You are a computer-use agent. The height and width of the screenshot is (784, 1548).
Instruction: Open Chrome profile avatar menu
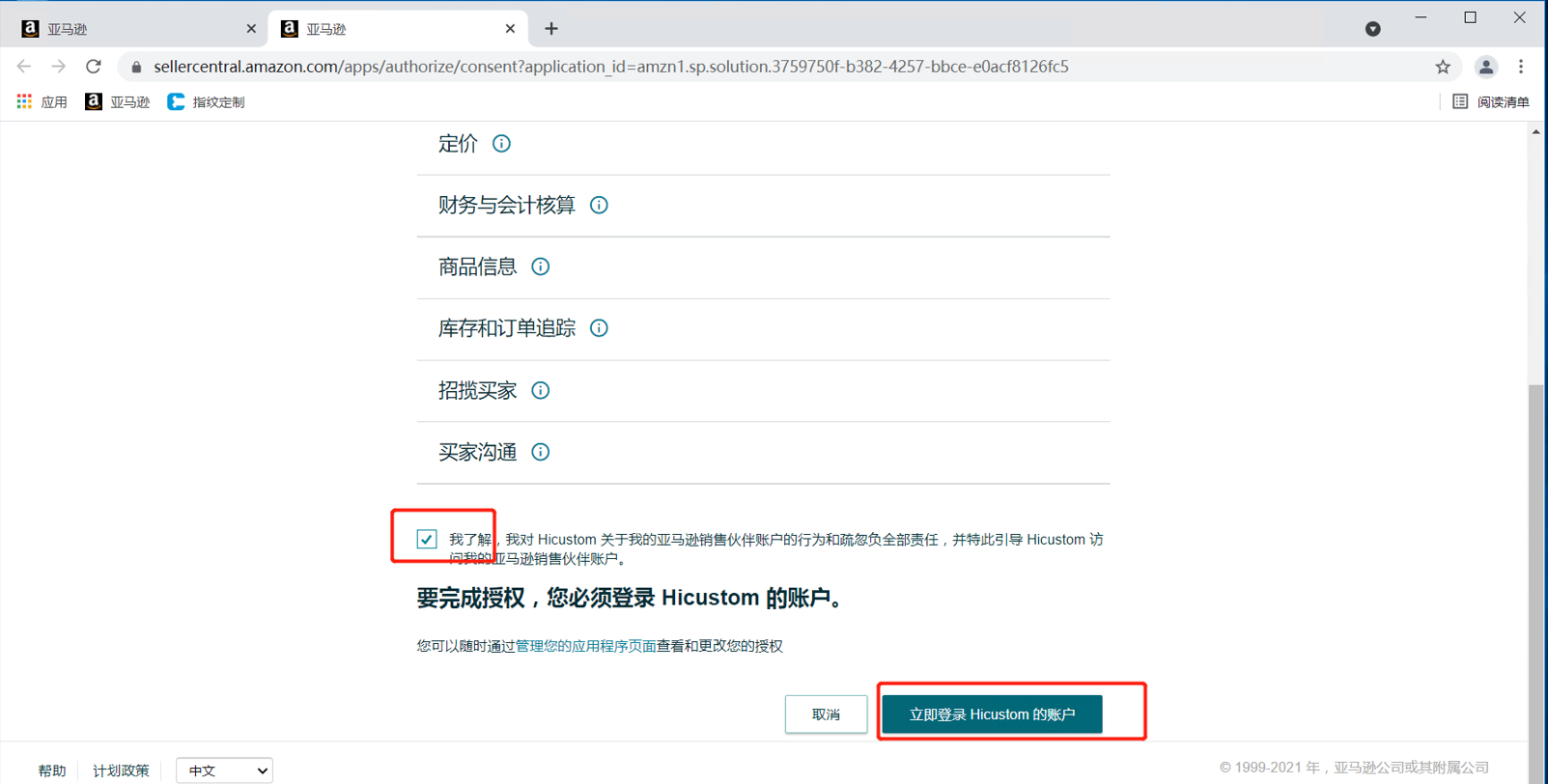click(1486, 67)
